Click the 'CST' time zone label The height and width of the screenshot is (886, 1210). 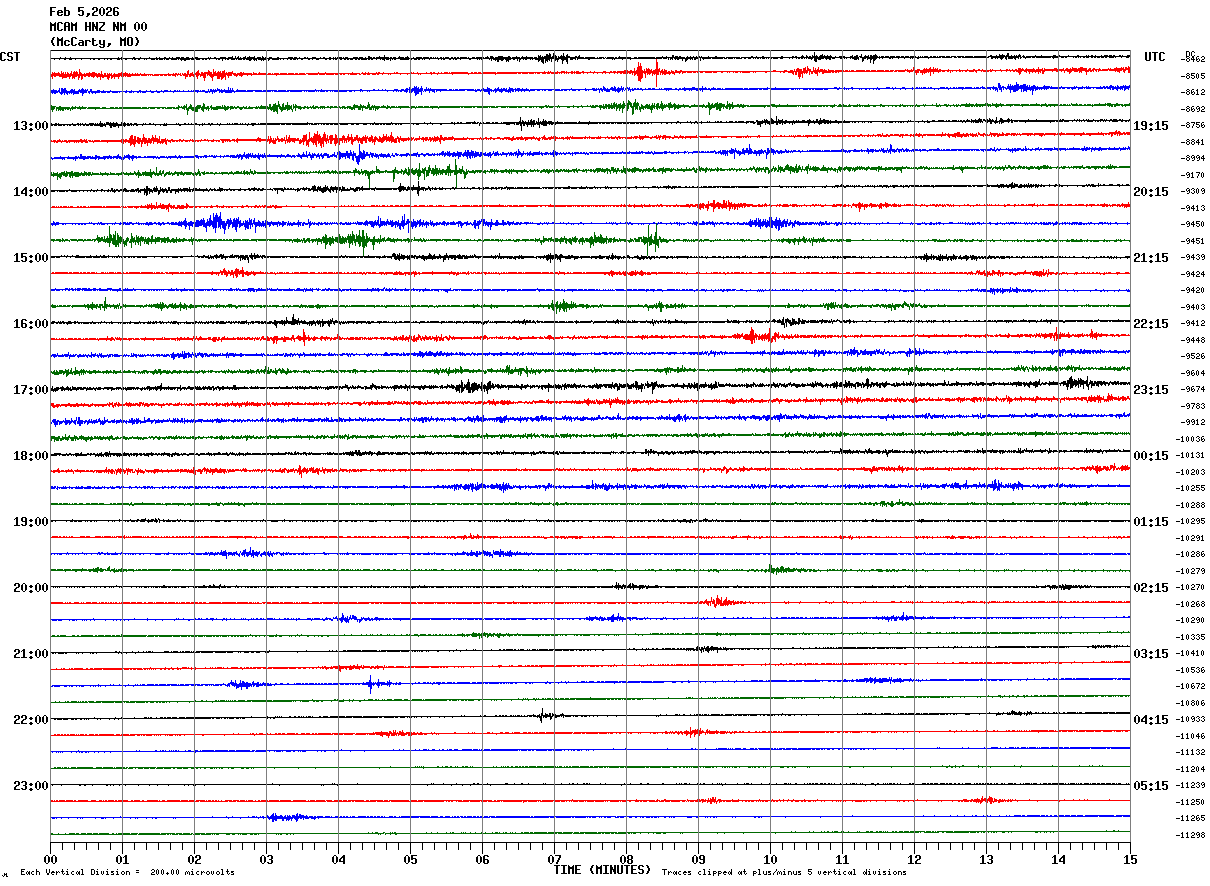10,57
